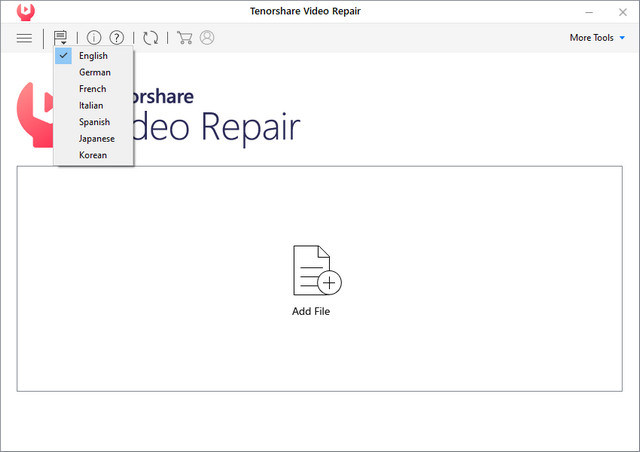Choose Japanese from the language list

93,138
